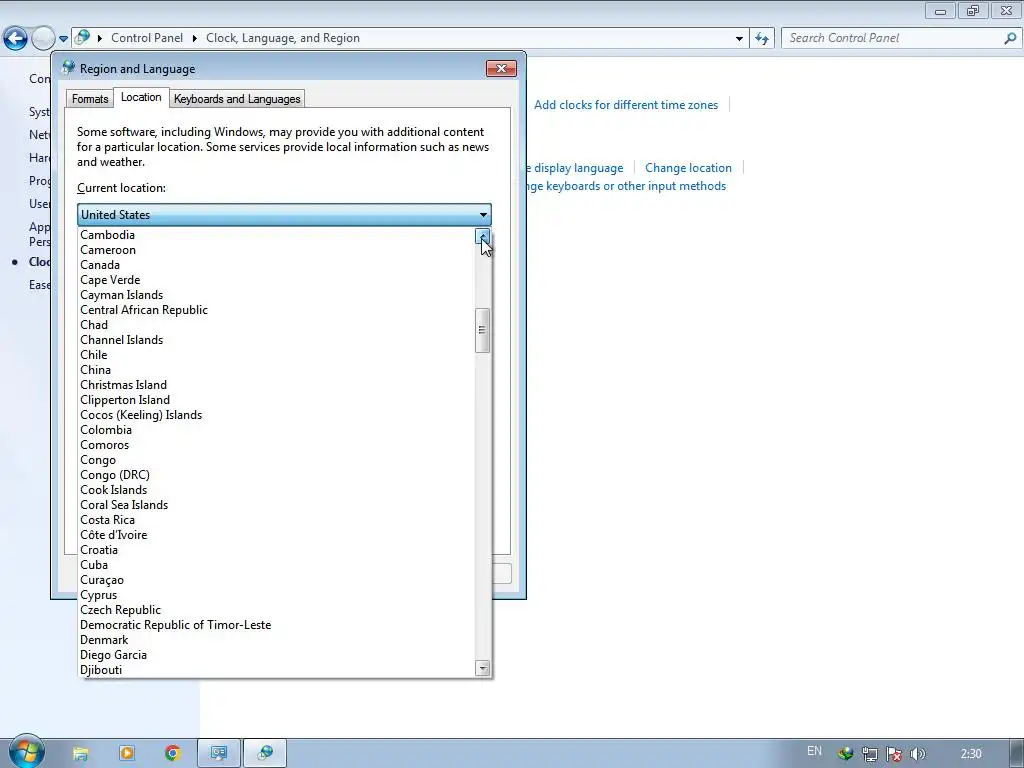
Task: Switch to the Formats tab
Action: [x=89, y=99]
